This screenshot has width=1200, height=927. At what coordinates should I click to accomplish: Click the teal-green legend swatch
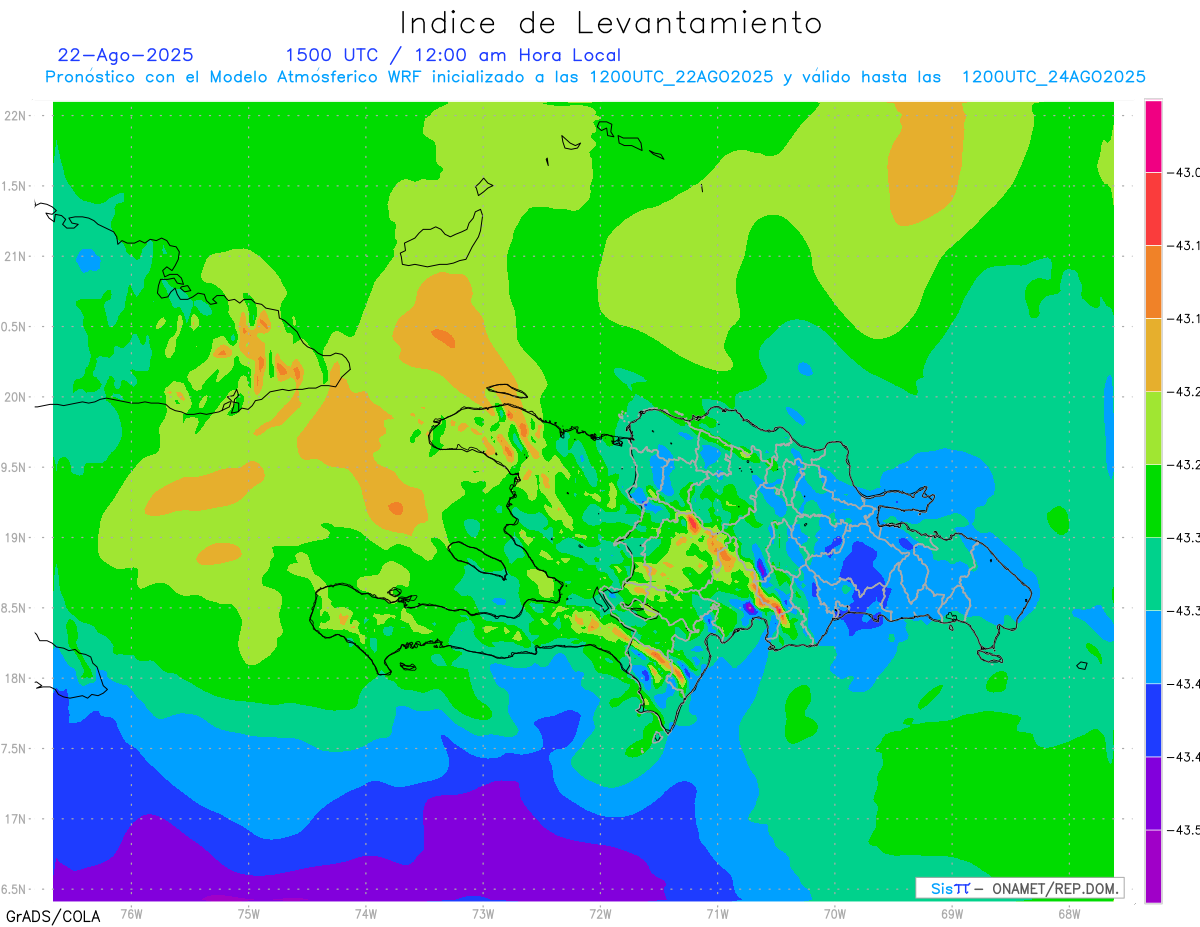1153,574
